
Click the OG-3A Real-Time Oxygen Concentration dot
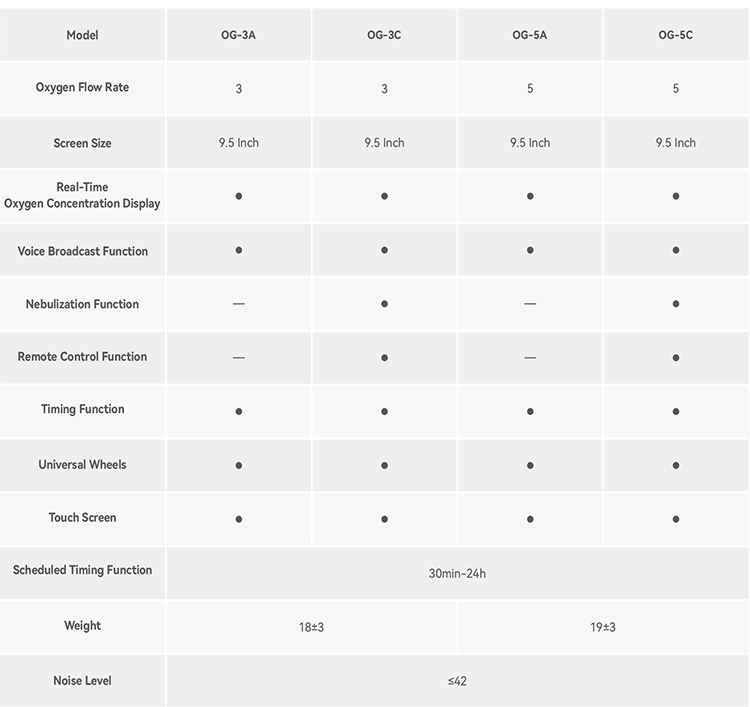[x=239, y=196]
